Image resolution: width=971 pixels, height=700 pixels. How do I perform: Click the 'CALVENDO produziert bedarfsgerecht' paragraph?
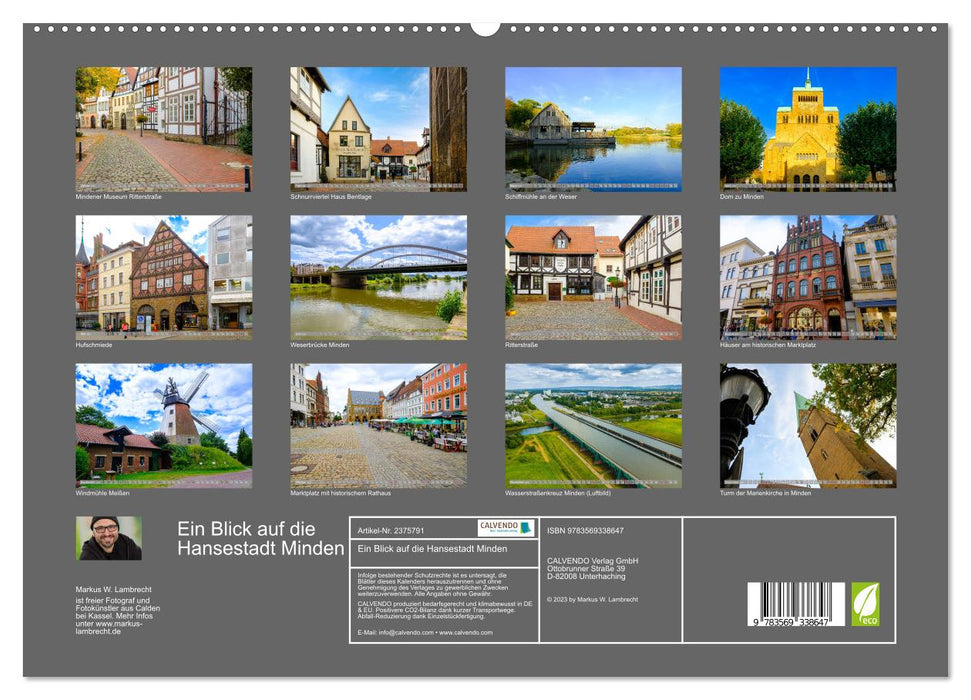[x=445, y=610]
